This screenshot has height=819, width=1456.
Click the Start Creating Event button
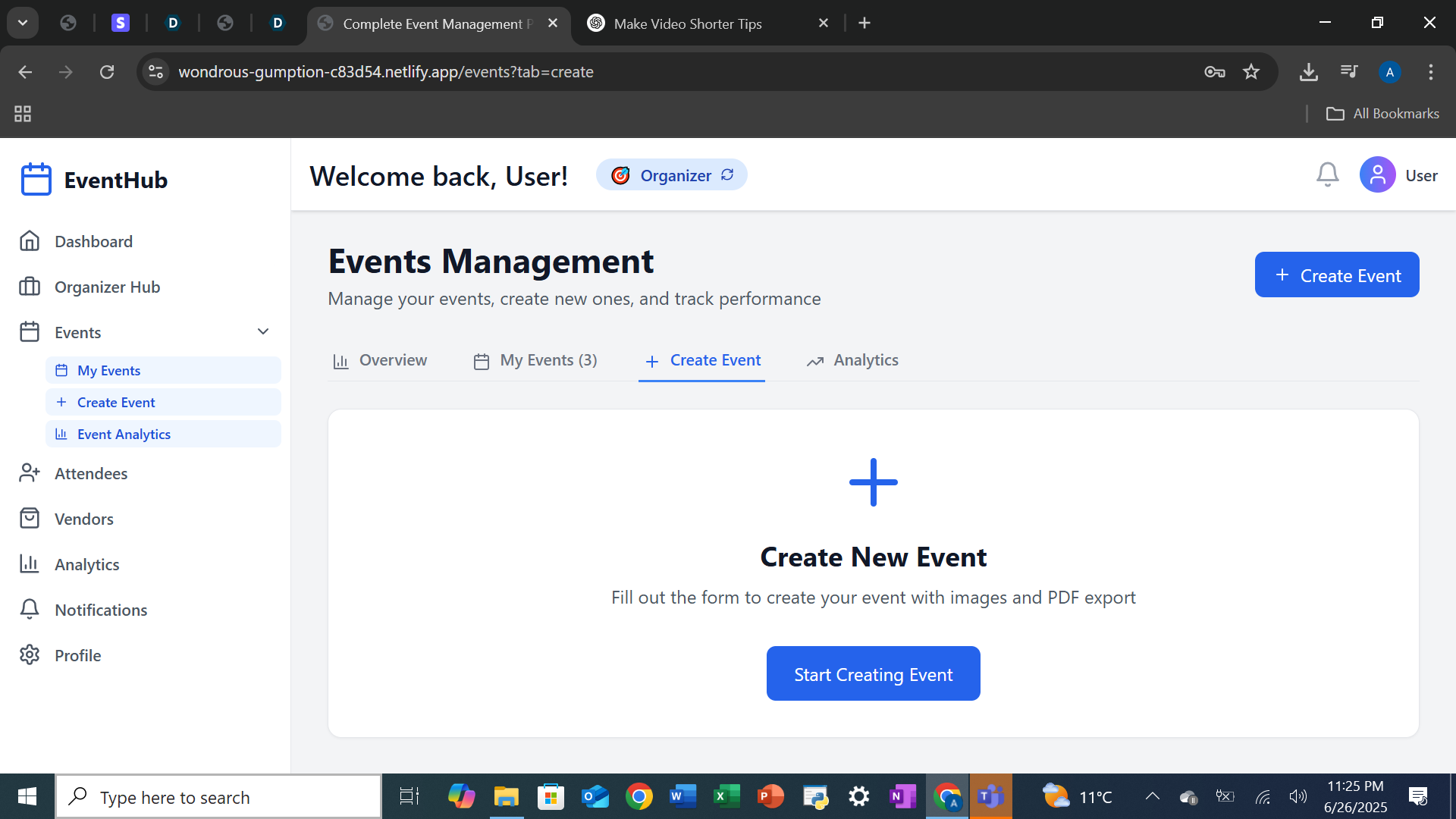[873, 674]
